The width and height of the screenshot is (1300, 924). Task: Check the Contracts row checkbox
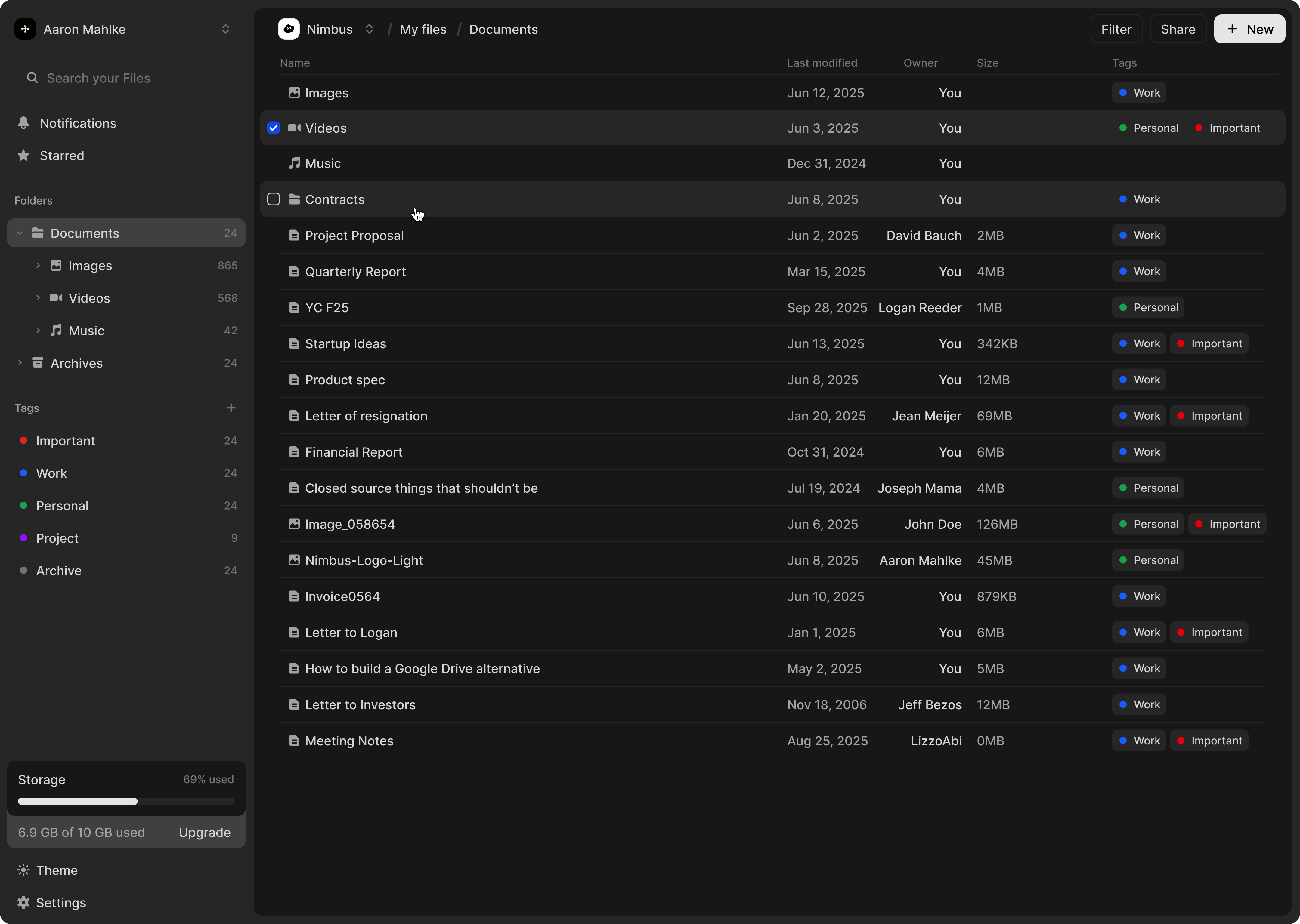click(274, 199)
